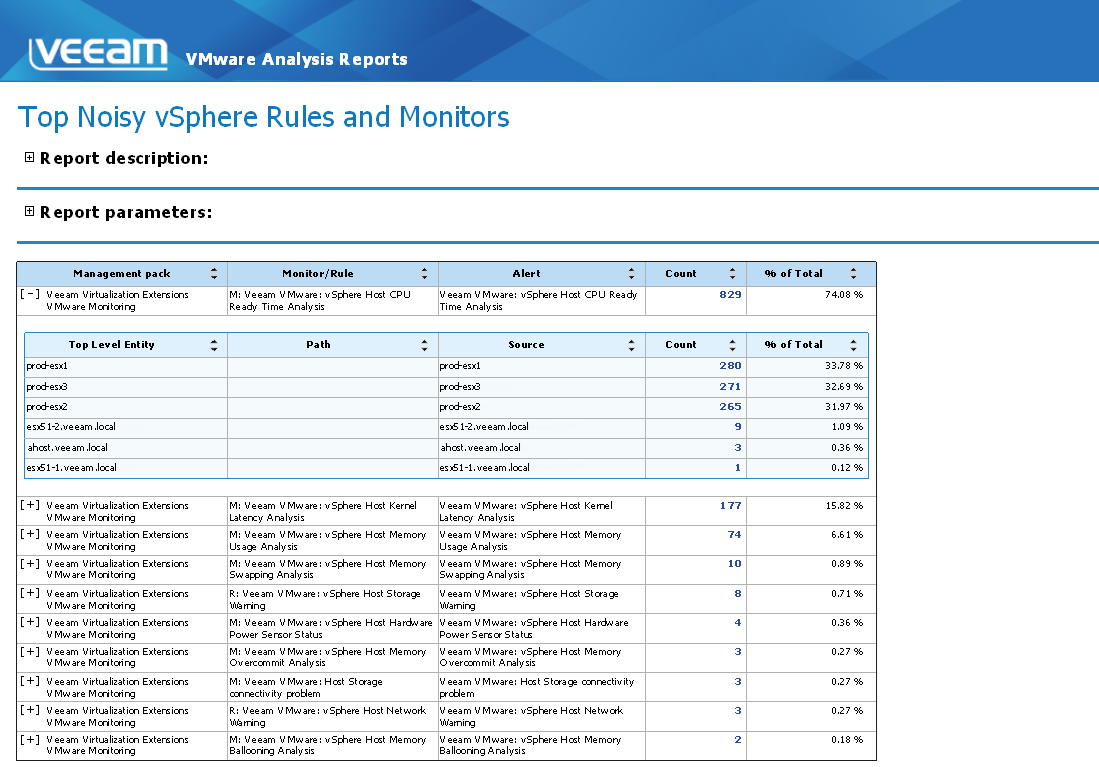
Task: Click the Top Level Entity header text
Action: pyautogui.click(x=111, y=345)
